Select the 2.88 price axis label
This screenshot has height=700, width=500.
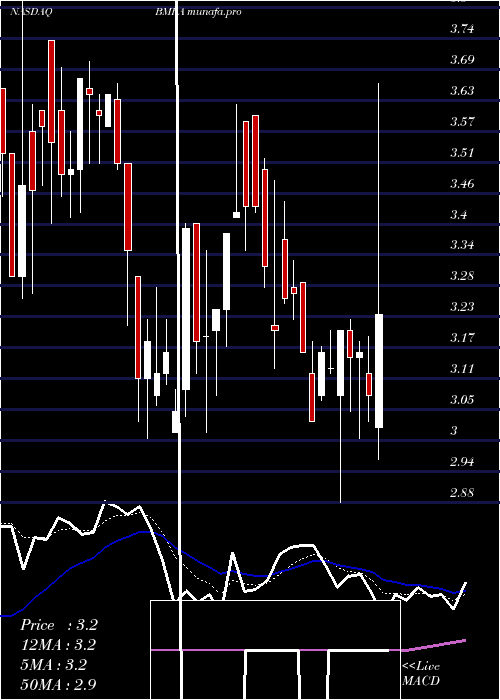point(462,493)
